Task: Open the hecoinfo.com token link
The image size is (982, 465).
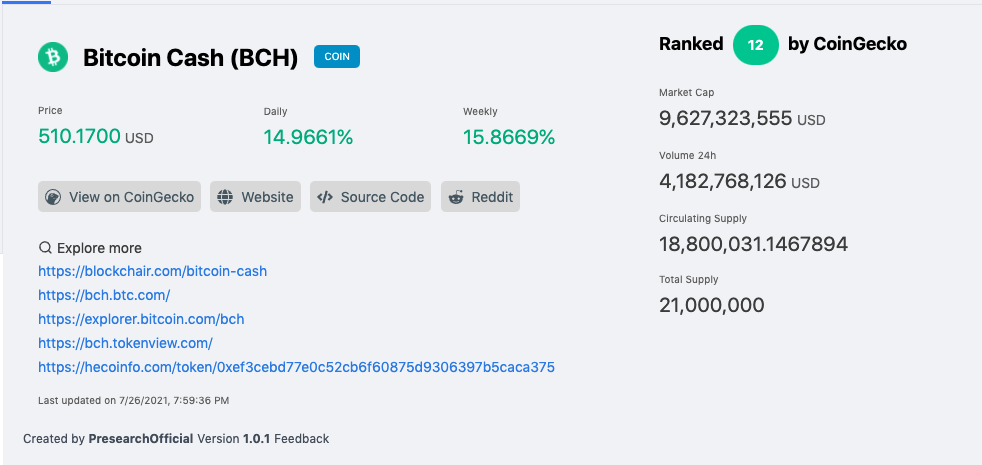Action: point(296,367)
